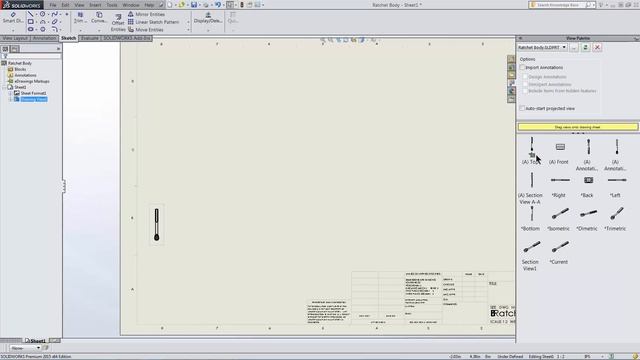The image size is (640, 360).
Task: Click the Print icon in top toolbar
Action: click(206, 5)
